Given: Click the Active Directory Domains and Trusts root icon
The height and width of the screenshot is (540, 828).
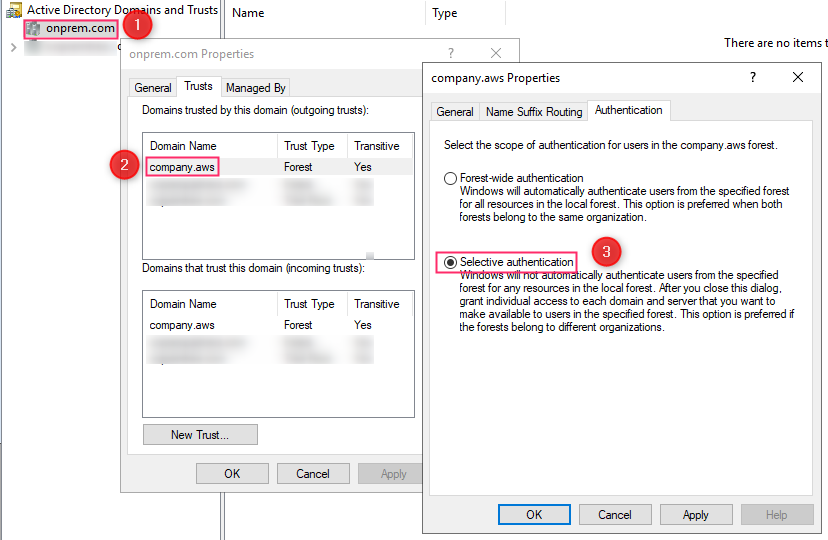Looking at the screenshot, I should tap(14, 10).
